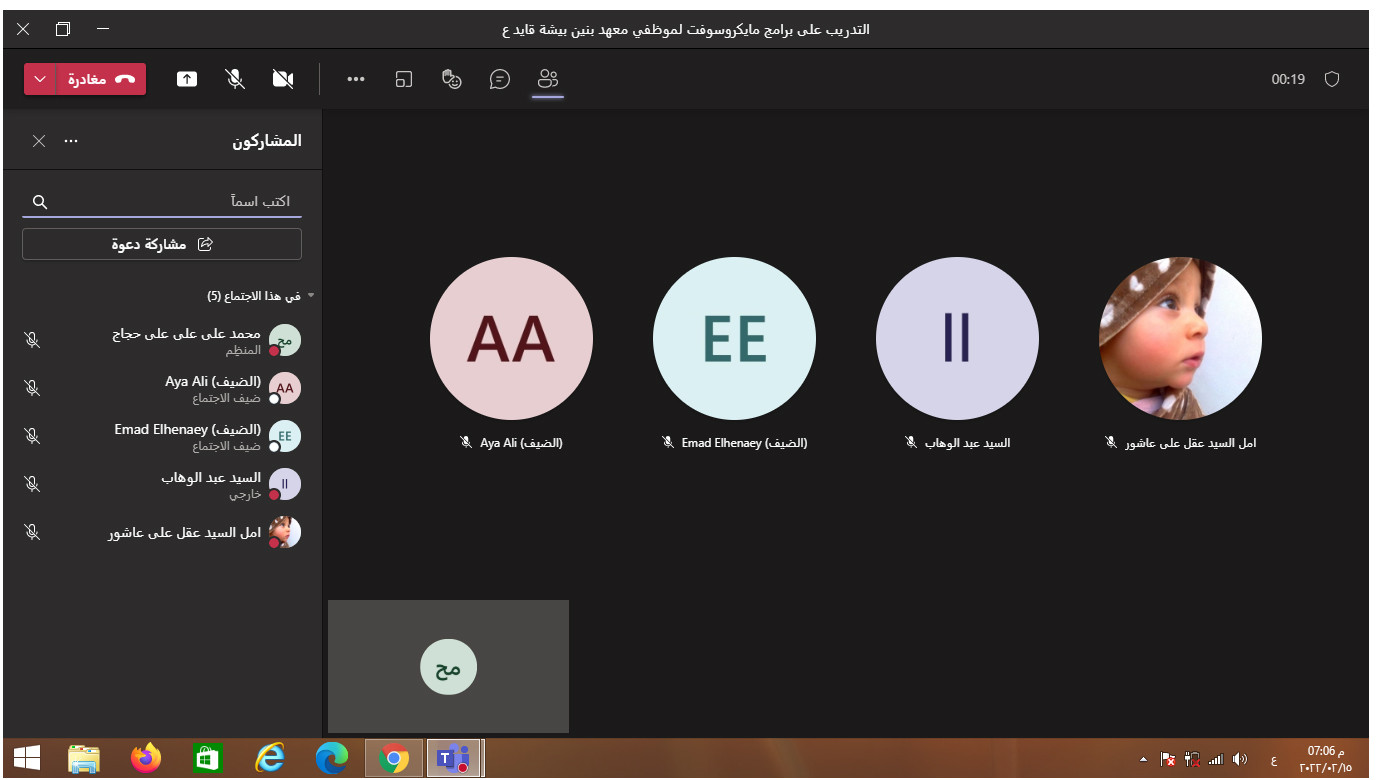Click the مح avatar in participant list
Image resolution: width=1376 pixels, height=780 pixels.
pyautogui.click(x=285, y=341)
